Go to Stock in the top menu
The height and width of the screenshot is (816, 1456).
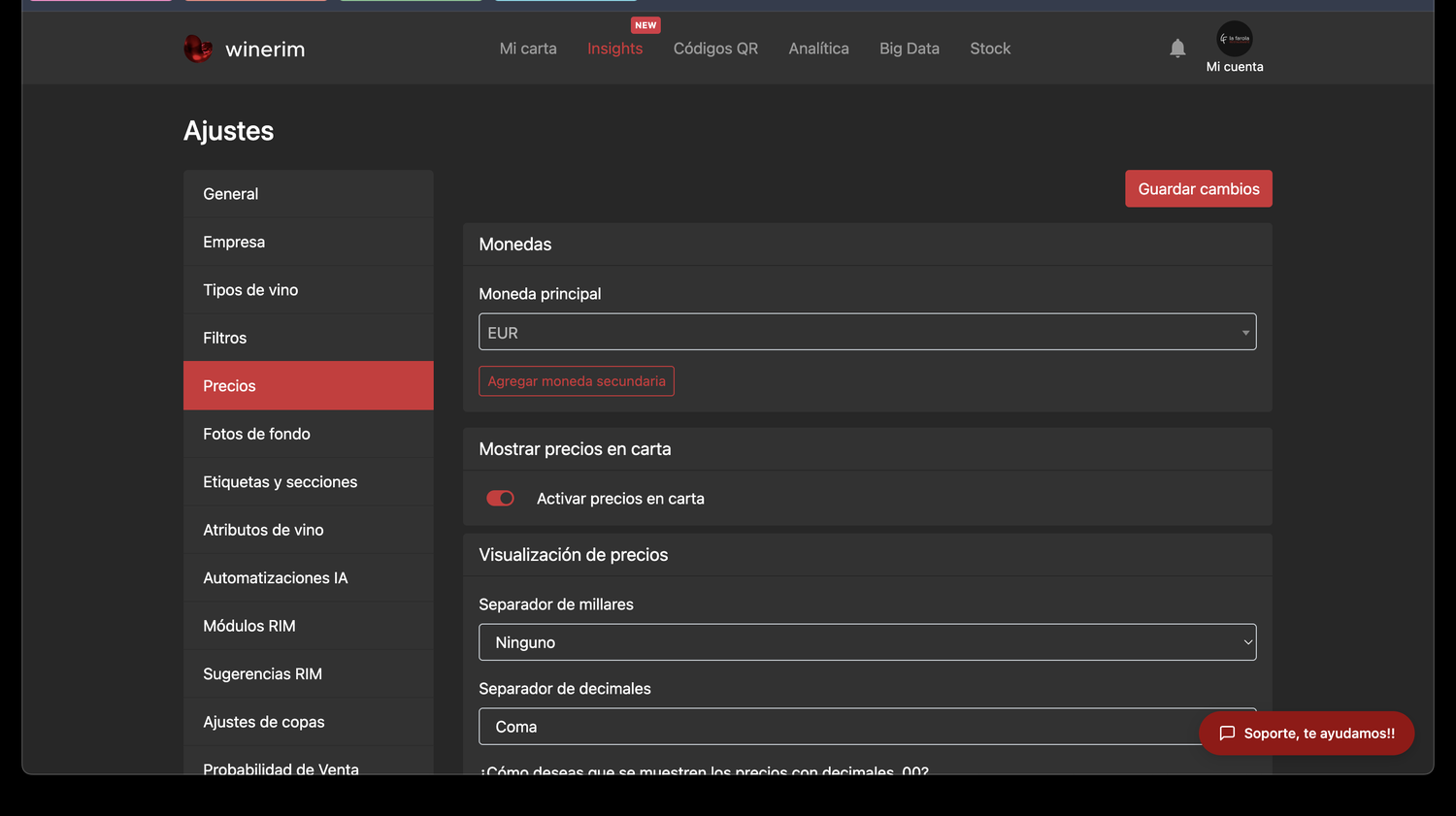click(x=990, y=49)
